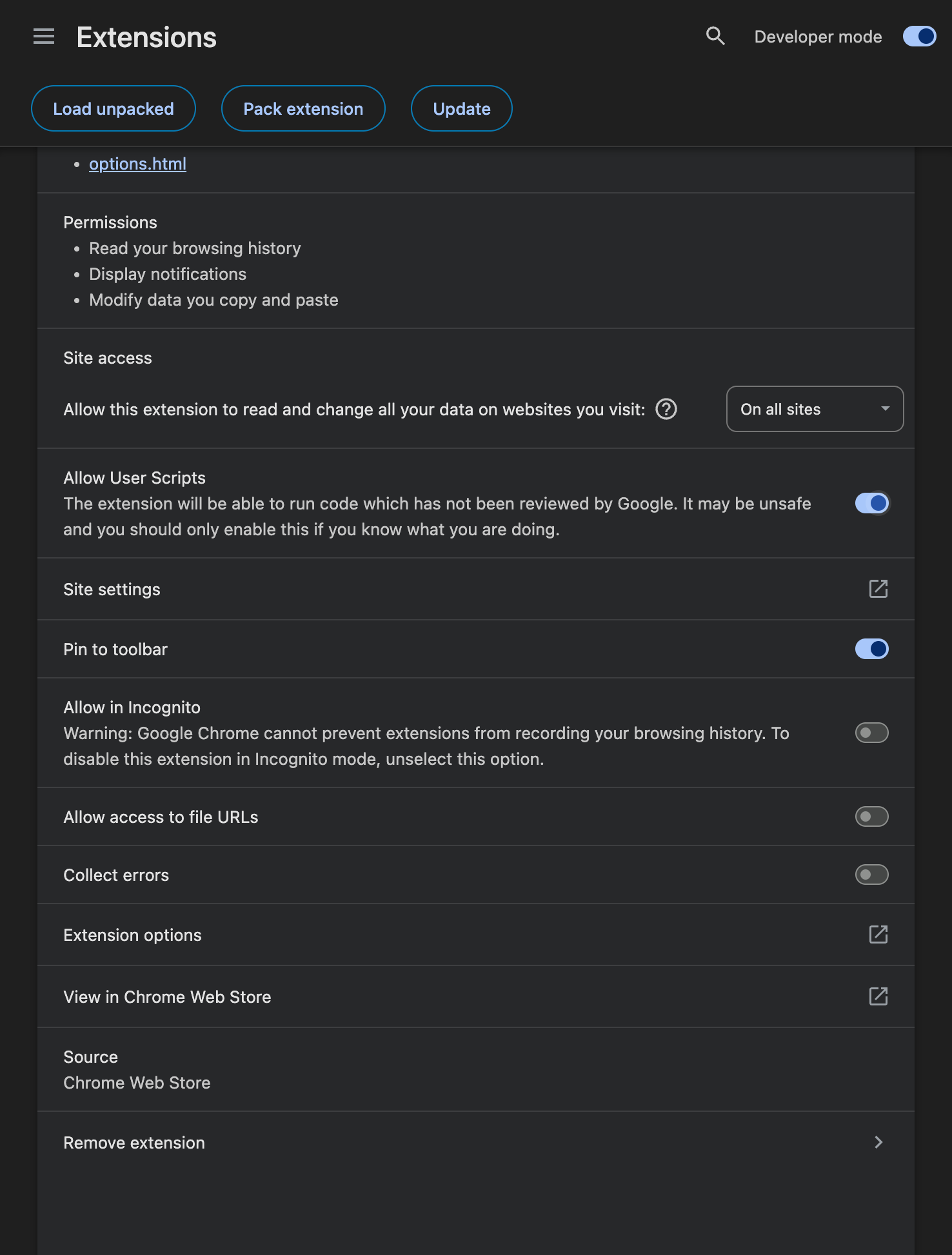Open Extension options external link icon
Image resolution: width=952 pixels, height=1255 pixels.
pos(878,934)
